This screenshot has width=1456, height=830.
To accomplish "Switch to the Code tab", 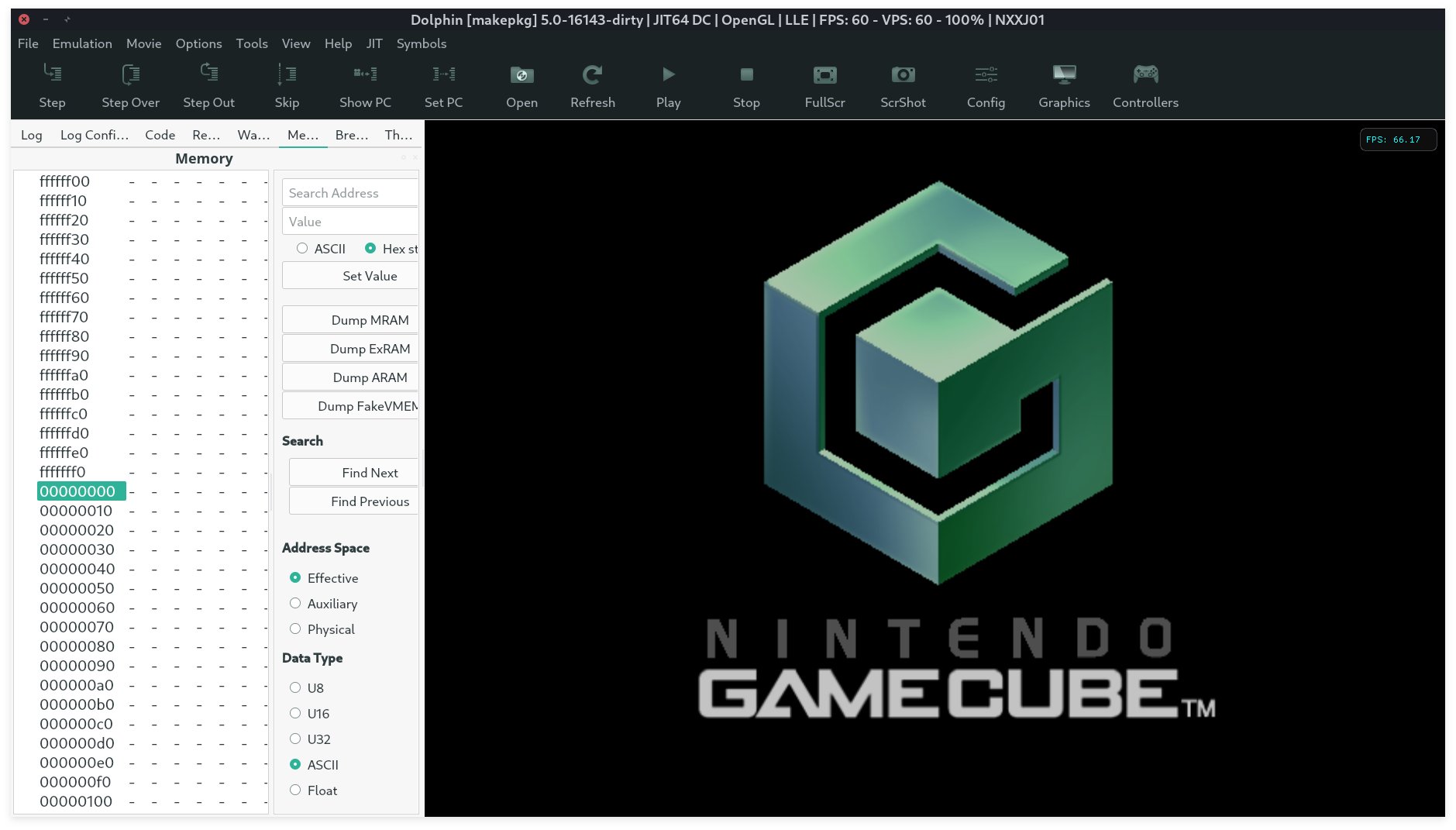I will coord(160,135).
